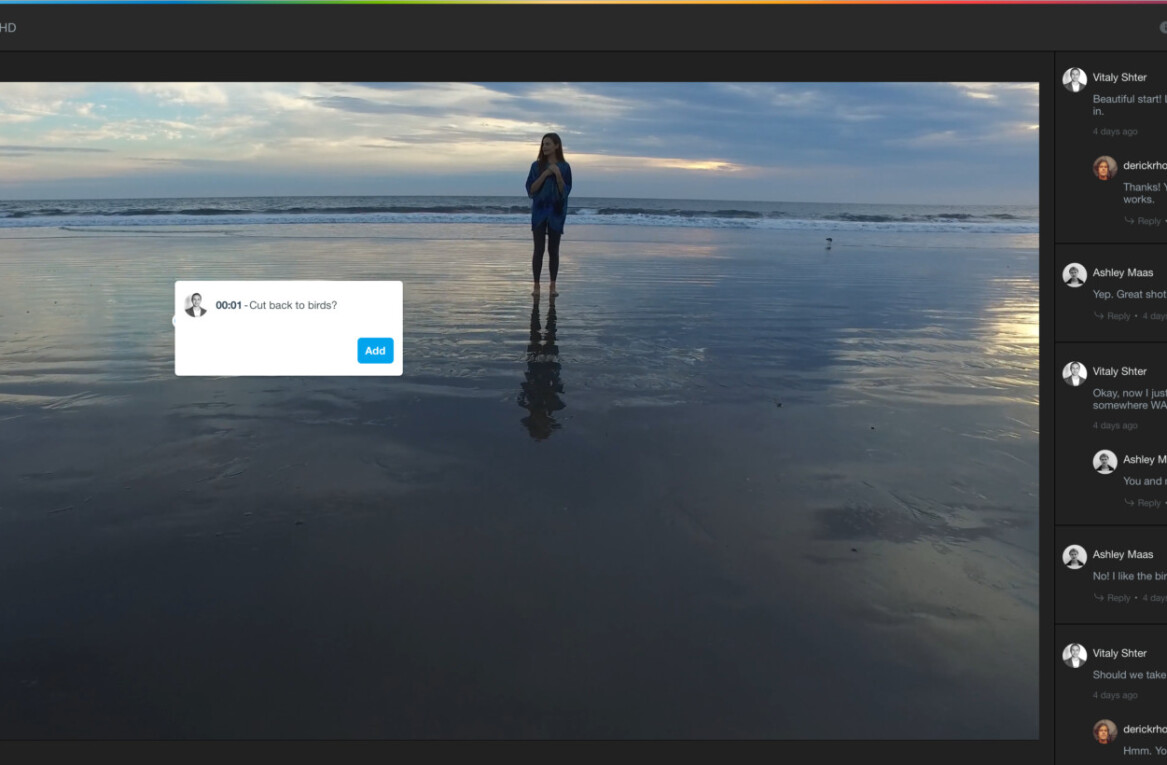Click Vitaly Shter's avatar on 'Should we take'
Viewport: 1167px width, 765px height.
pyautogui.click(x=1074, y=655)
